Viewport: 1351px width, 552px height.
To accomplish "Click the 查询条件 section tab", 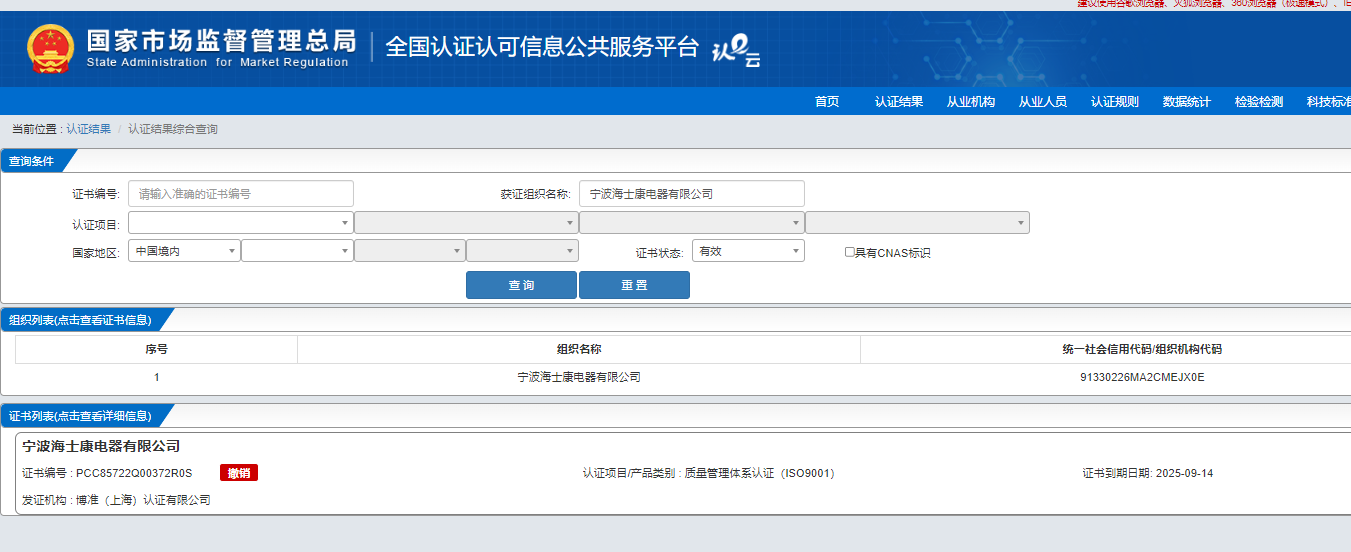I will click(33, 161).
